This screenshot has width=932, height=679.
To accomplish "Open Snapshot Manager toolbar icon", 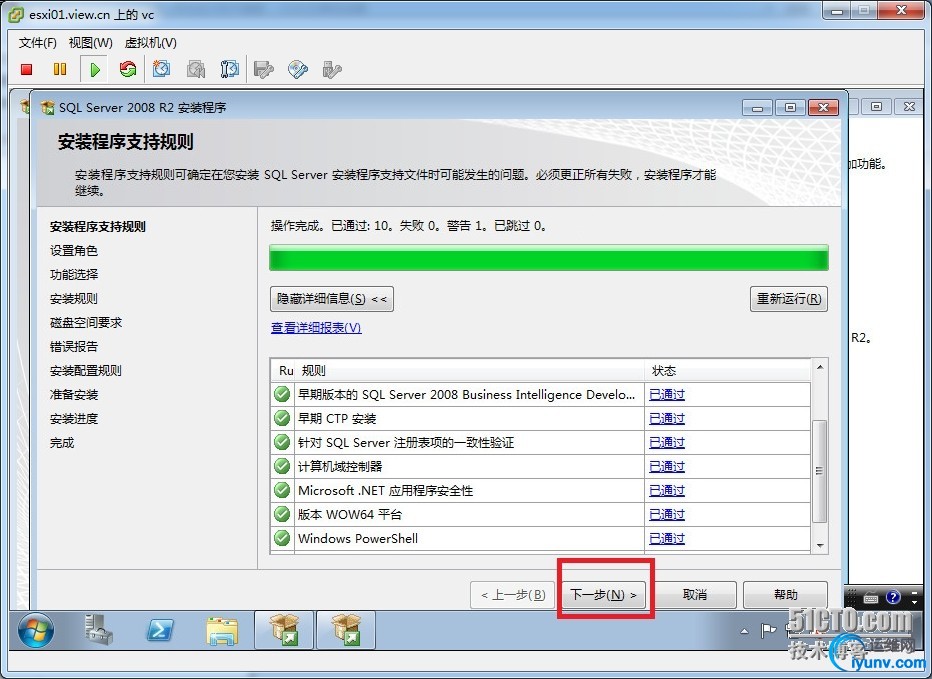I will [x=229, y=70].
